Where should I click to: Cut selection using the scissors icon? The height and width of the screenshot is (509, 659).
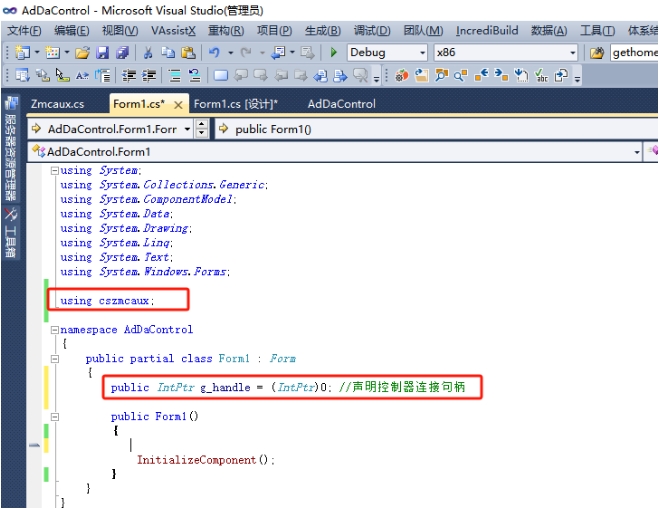(x=148, y=53)
